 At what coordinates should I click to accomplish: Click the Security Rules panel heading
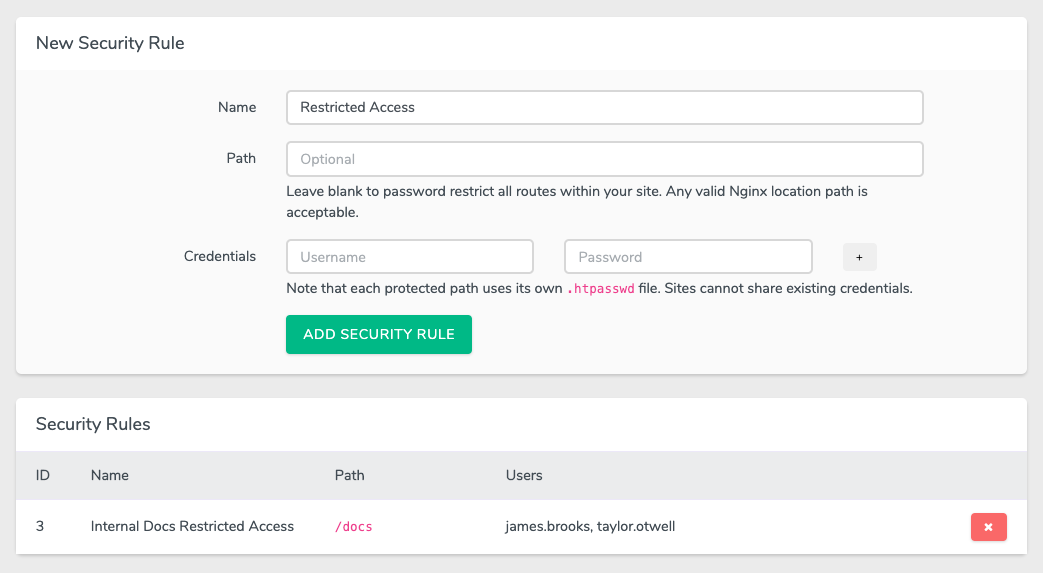(93, 424)
